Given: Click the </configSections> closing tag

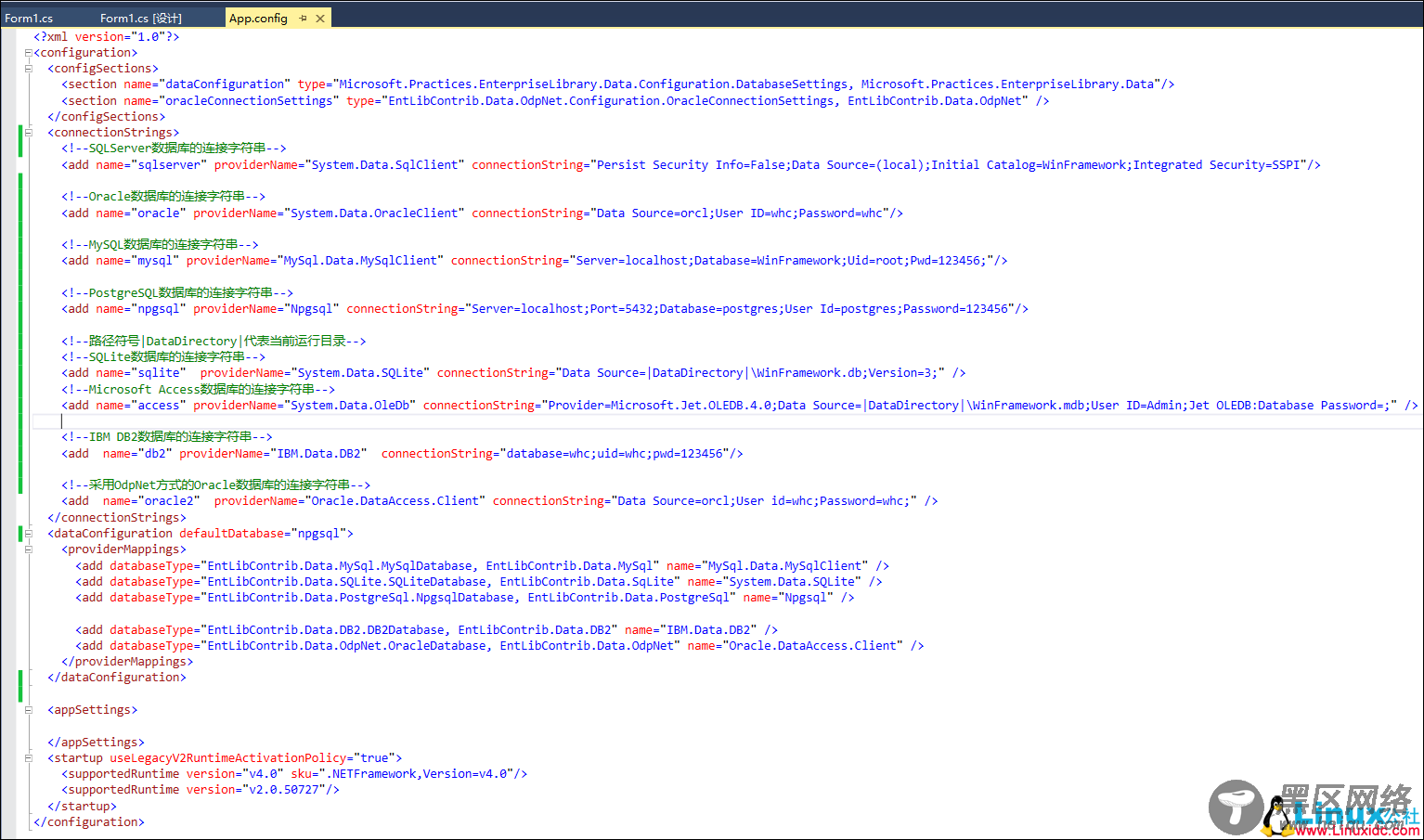Looking at the screenshot, I should [x=107, y=117].
